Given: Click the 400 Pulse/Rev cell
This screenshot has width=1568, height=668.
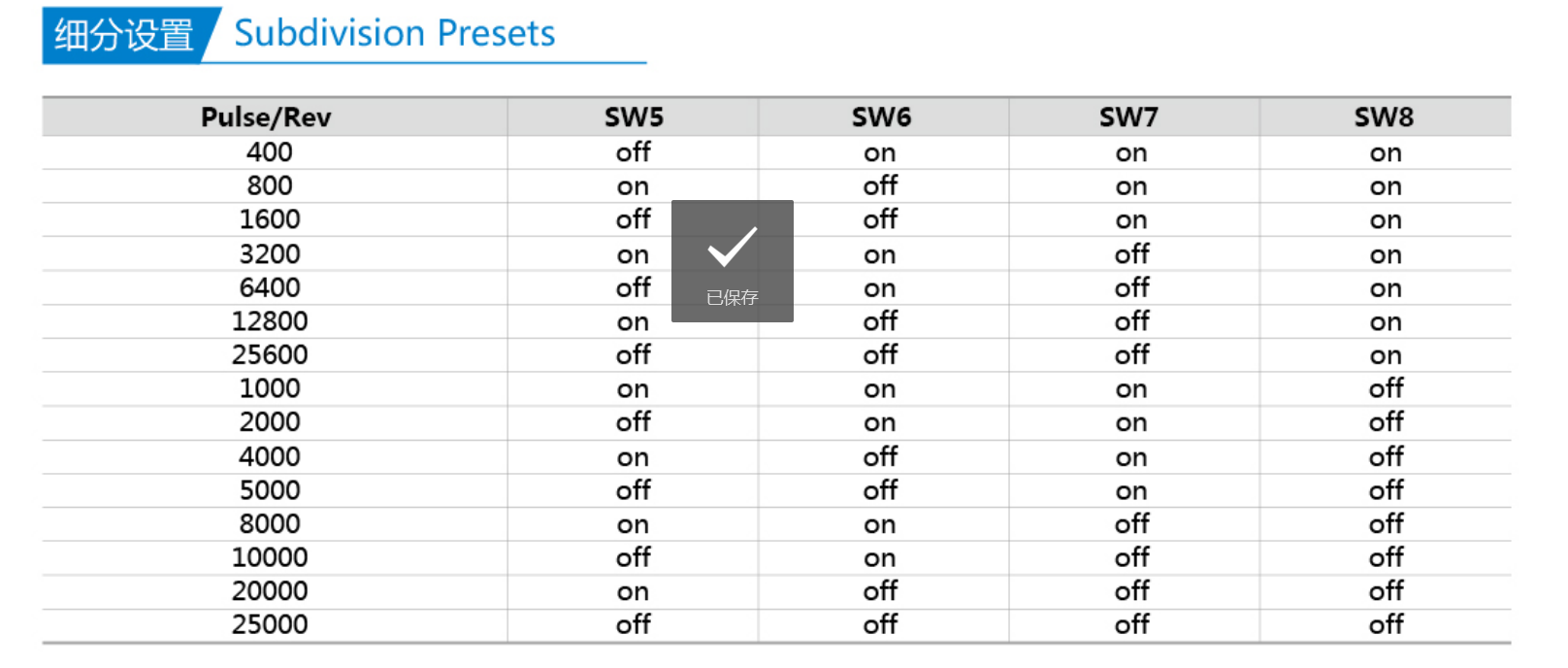Looking at the screenshot, I should click(269, 152).
